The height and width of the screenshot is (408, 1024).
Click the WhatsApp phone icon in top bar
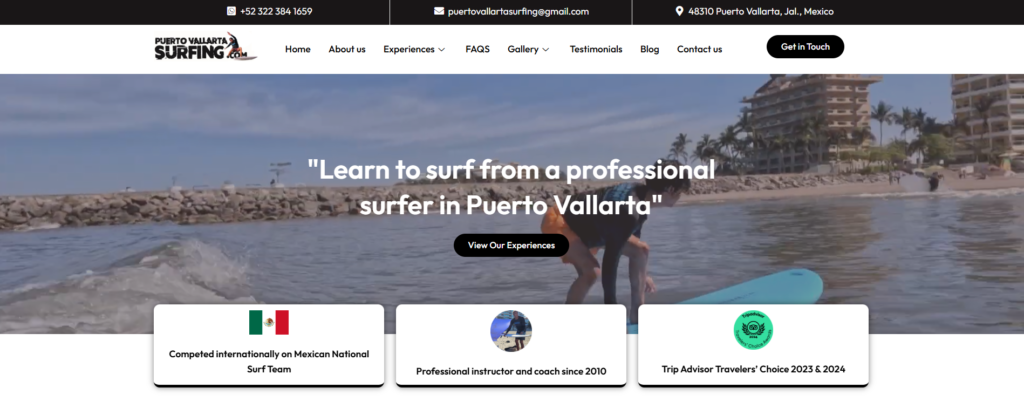click(231, 11)
